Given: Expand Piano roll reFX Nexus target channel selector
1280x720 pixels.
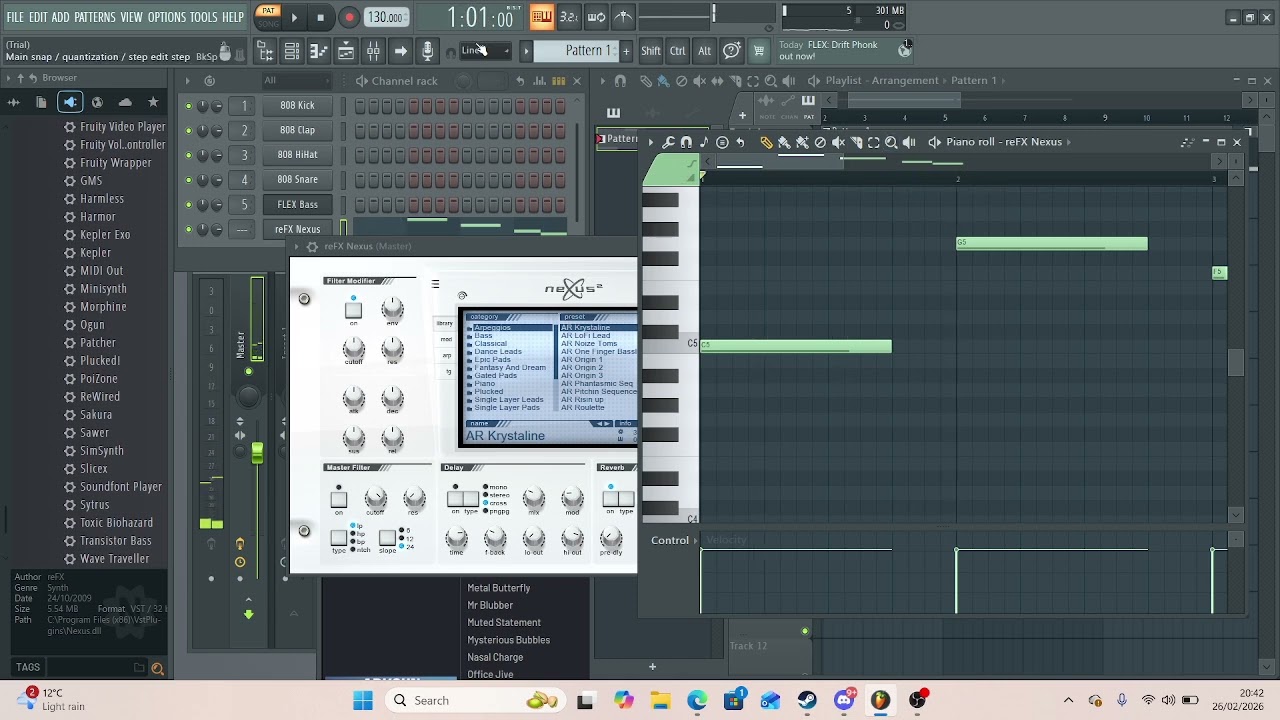Looking at the screenshot, I should point(1068,142).
